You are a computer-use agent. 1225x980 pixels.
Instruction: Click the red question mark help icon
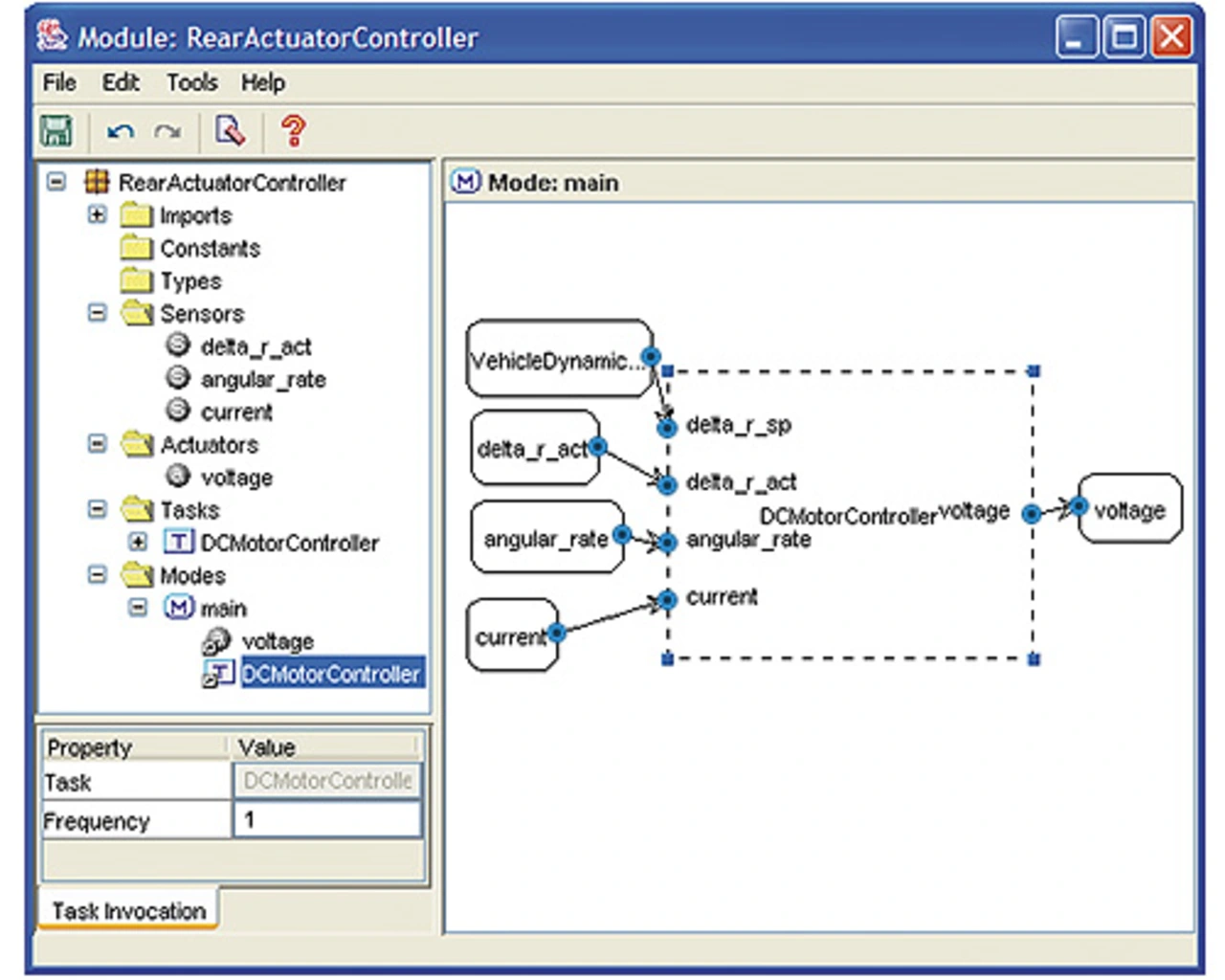click(x=293, y=130)
